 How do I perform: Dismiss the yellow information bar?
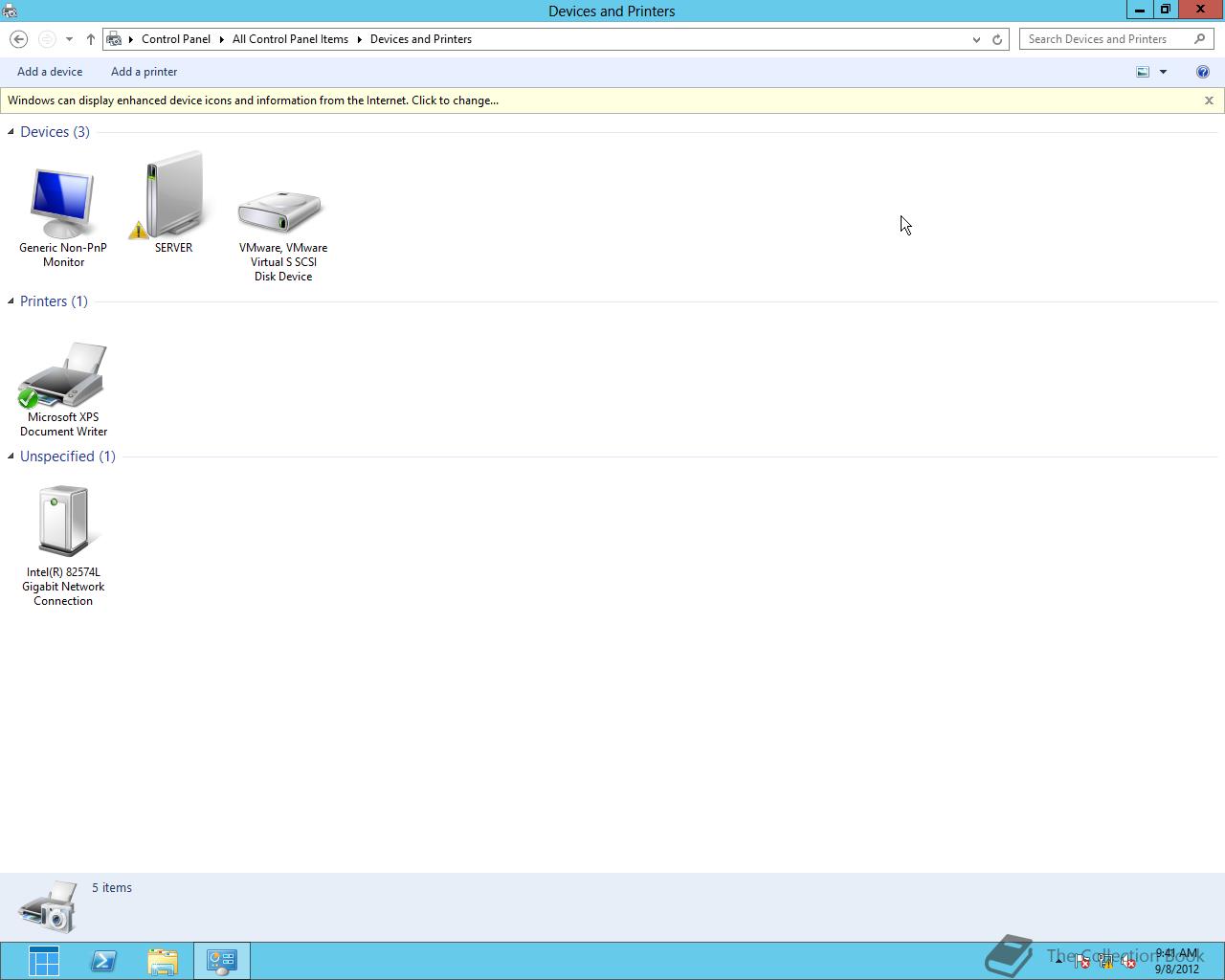pyautogui.click(x=1209, y=100)
